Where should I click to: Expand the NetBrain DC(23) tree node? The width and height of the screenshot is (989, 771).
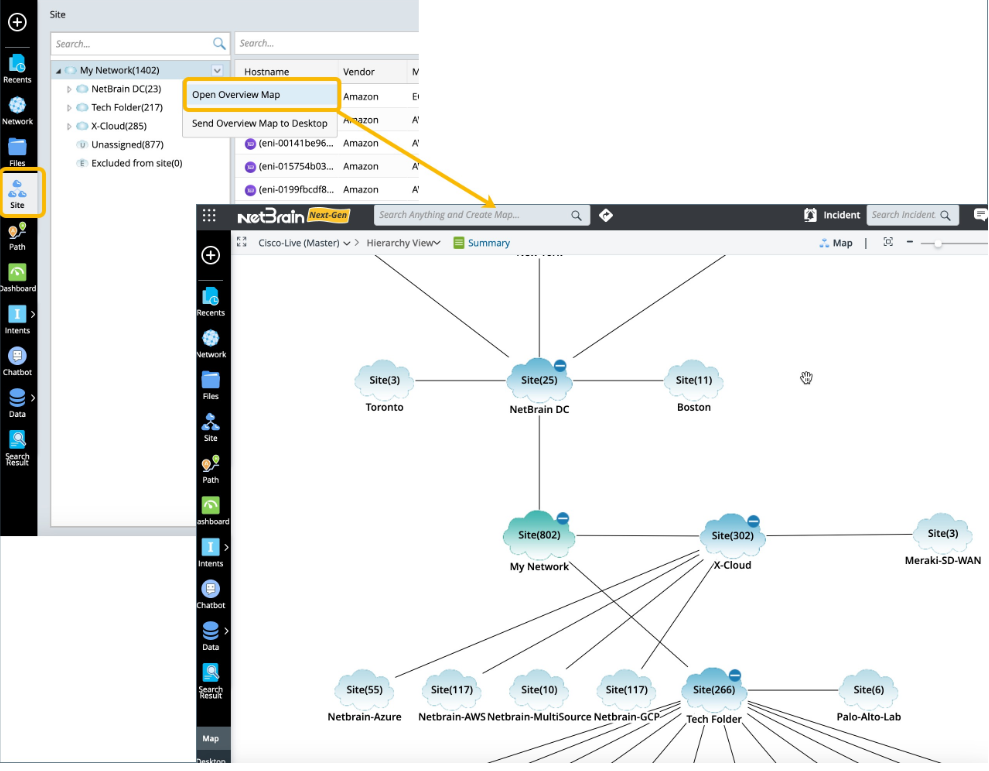pos(69,90)
